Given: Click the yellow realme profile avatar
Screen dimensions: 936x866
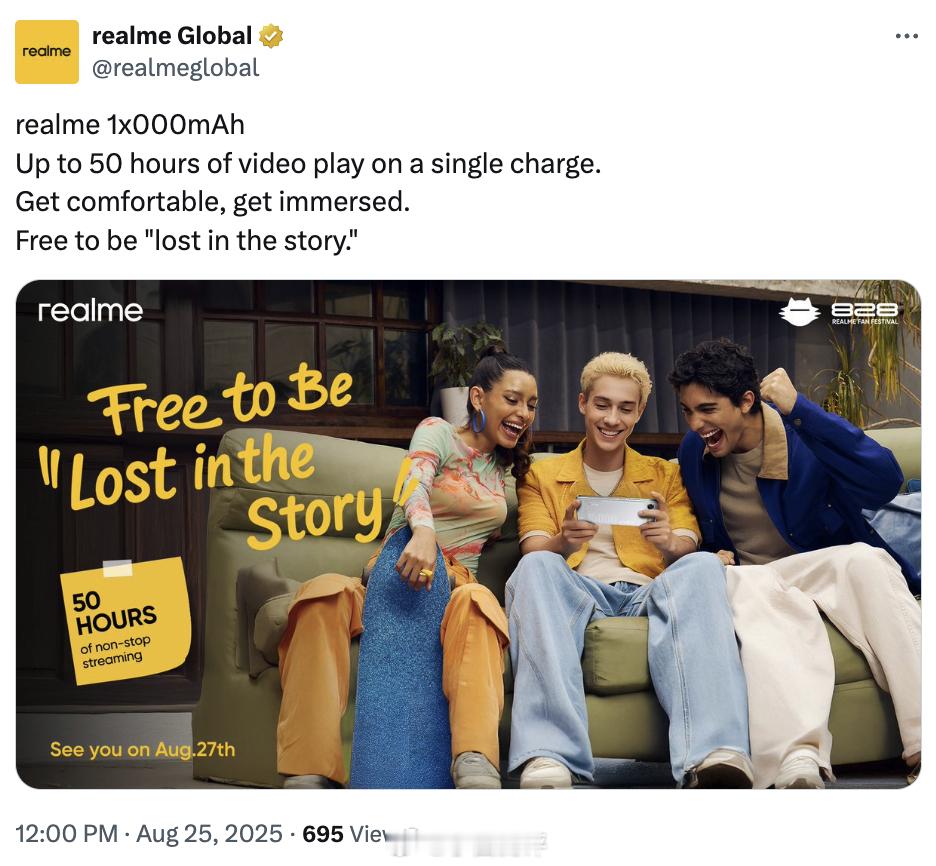Looking at the screenshot, I should click(47, 52).
